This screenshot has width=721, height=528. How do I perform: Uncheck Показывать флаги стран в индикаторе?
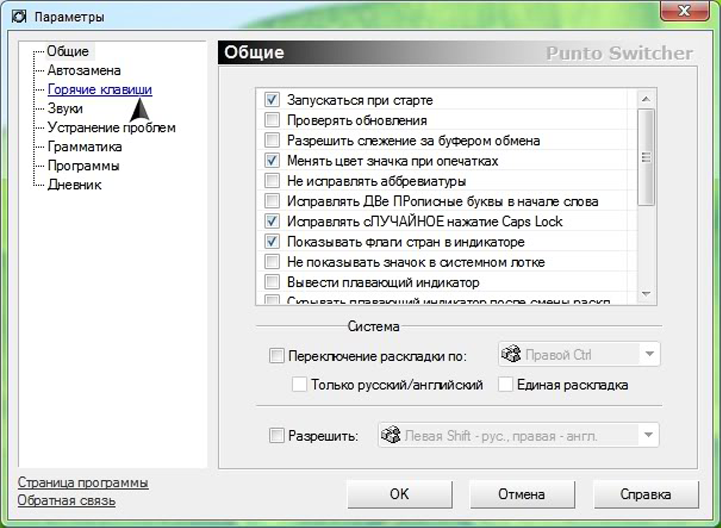pyautogui.click(x=272, y=241)
